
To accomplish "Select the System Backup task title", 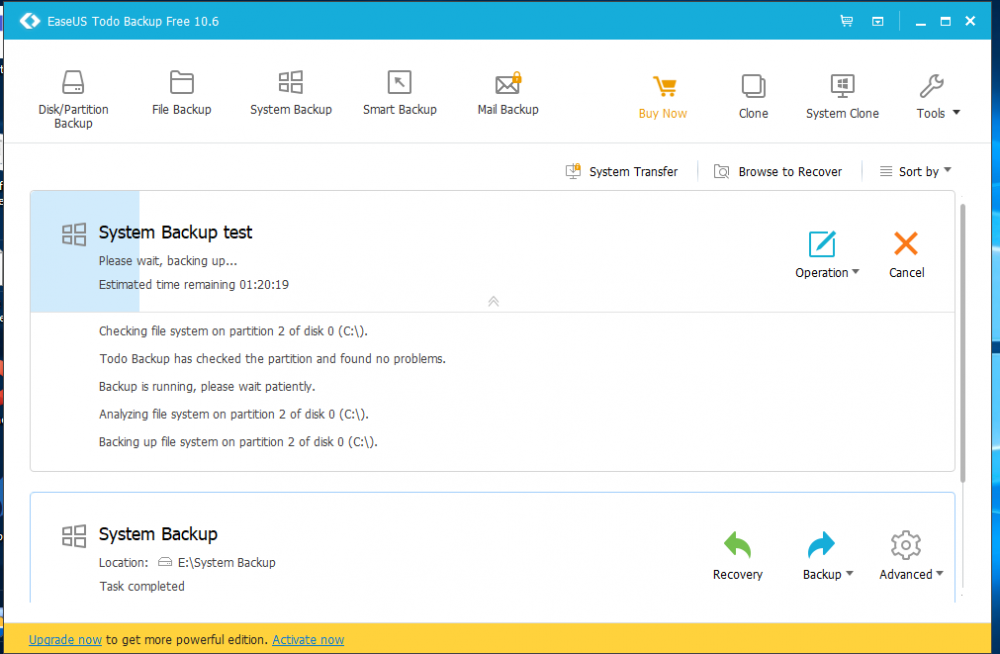I will pyautogui.click(x=158, y=534).
